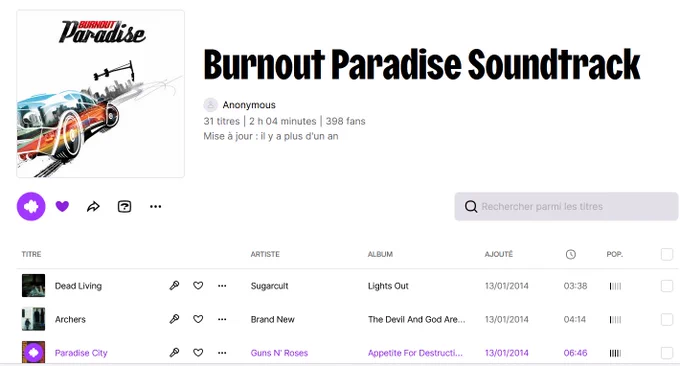This screenshot has height=366, width=680.
Task: Click the Dead Living added date 13/01/2014
Action: pos(507,286)
